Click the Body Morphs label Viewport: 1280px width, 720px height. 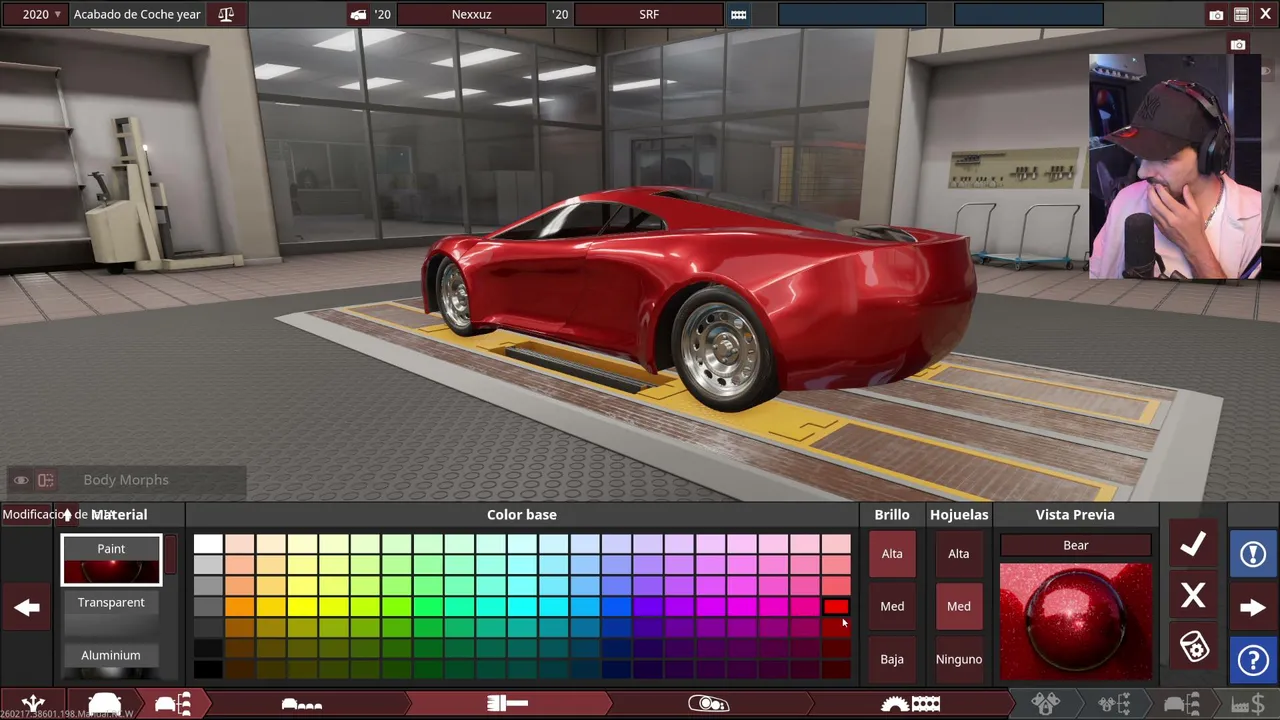pos(126,480)
